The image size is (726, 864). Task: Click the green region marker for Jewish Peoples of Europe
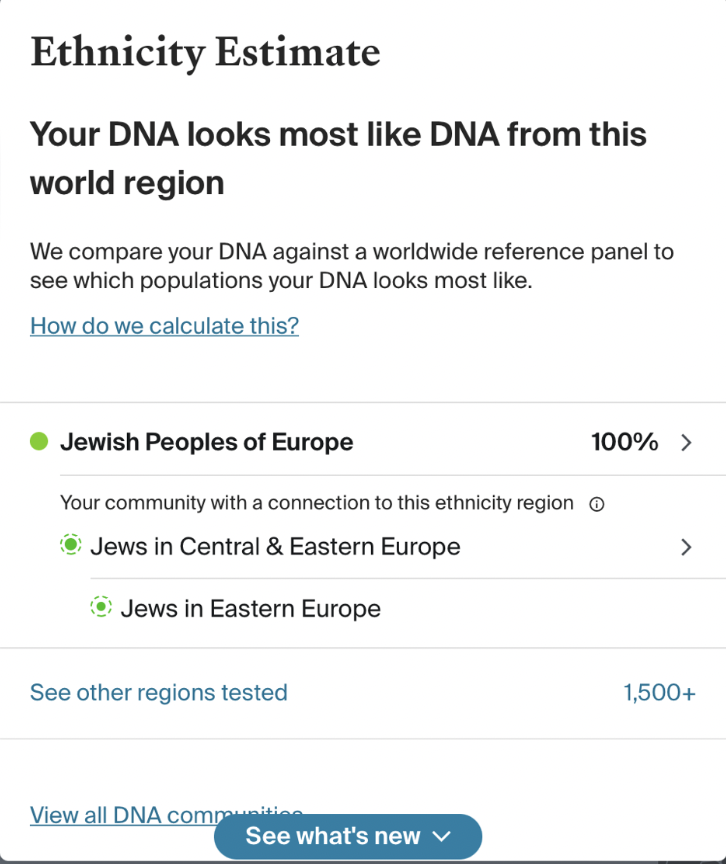tap(38, 441)
